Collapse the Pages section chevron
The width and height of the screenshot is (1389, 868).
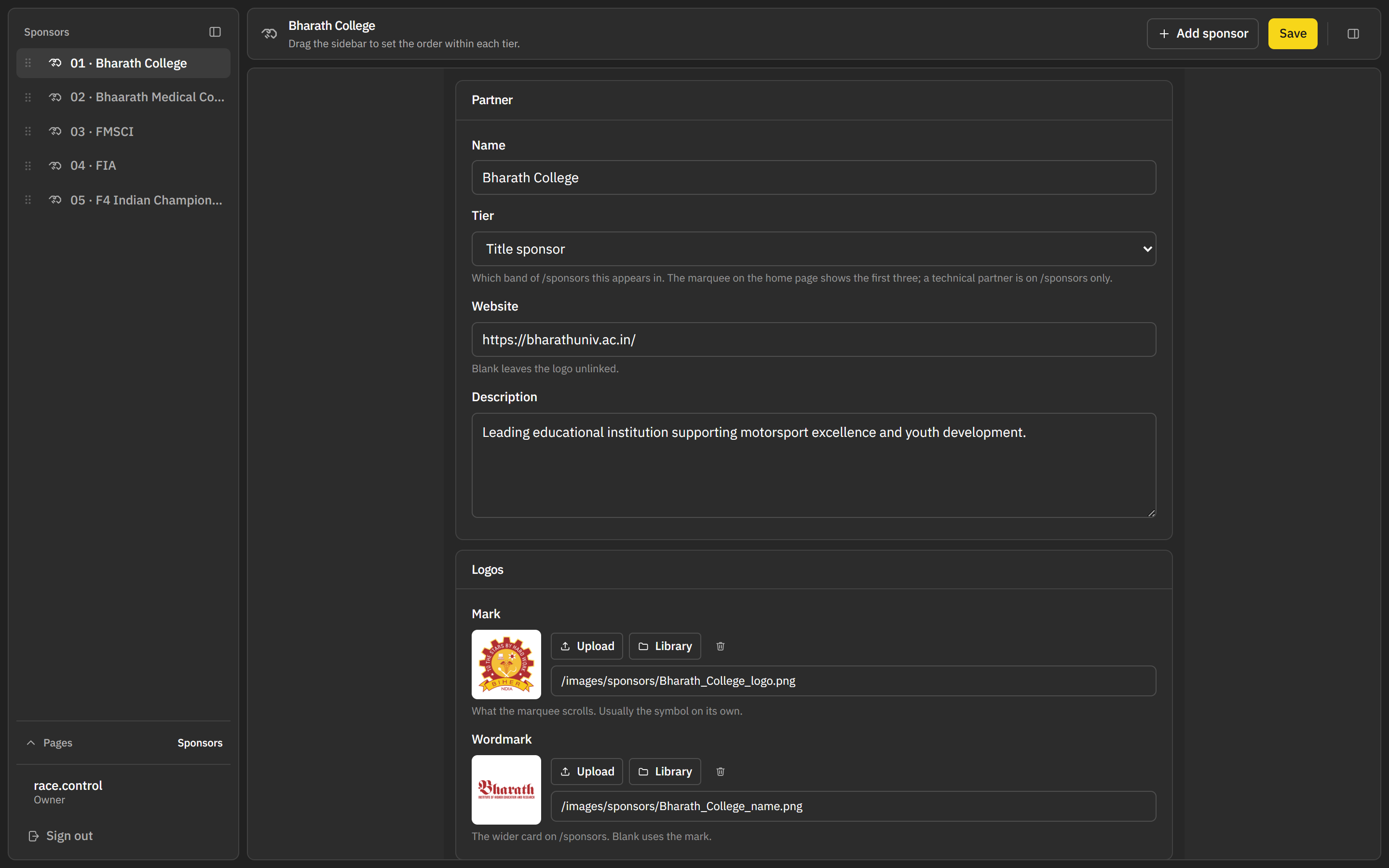[31, 743]
